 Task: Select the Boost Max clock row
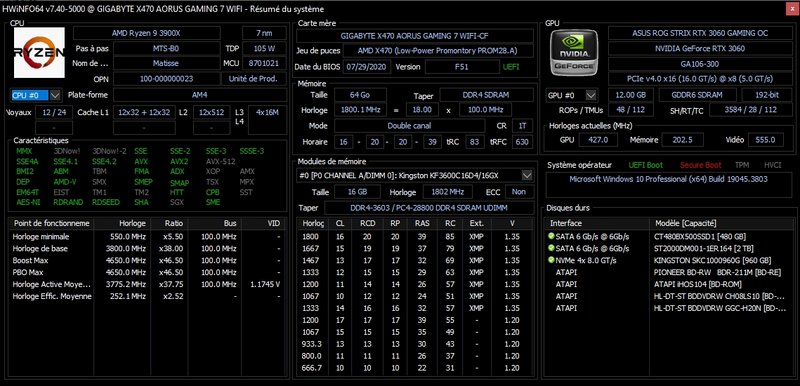(147, 261)
